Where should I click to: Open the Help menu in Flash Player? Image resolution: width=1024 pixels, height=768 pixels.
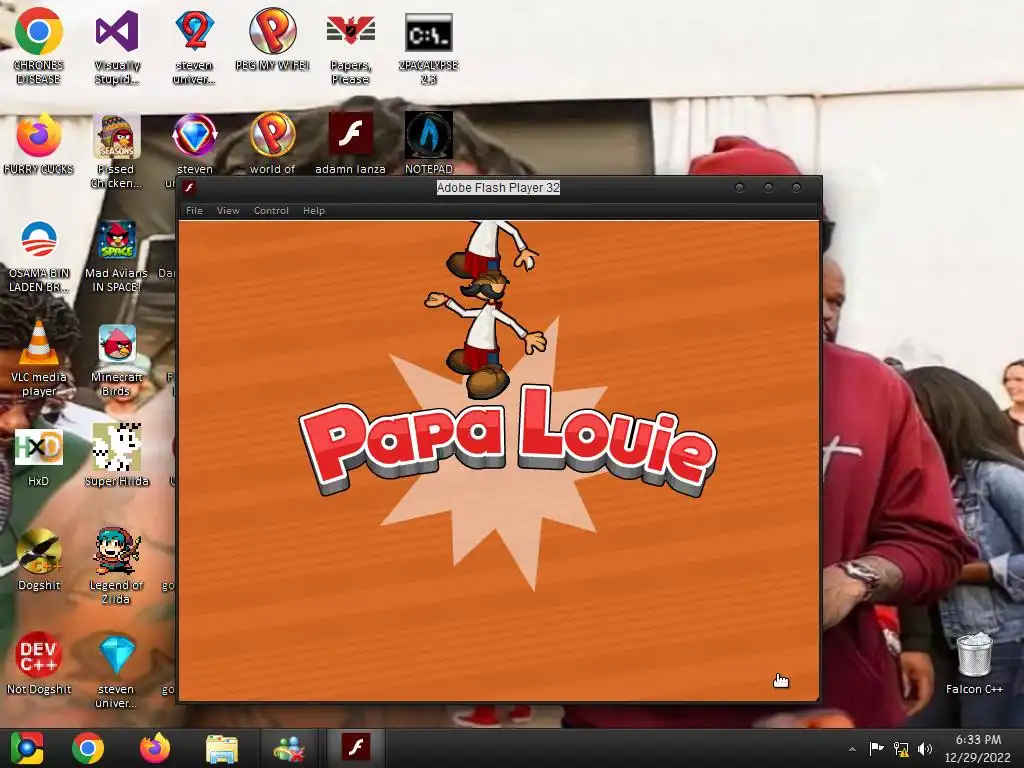[x=313, y=210]
